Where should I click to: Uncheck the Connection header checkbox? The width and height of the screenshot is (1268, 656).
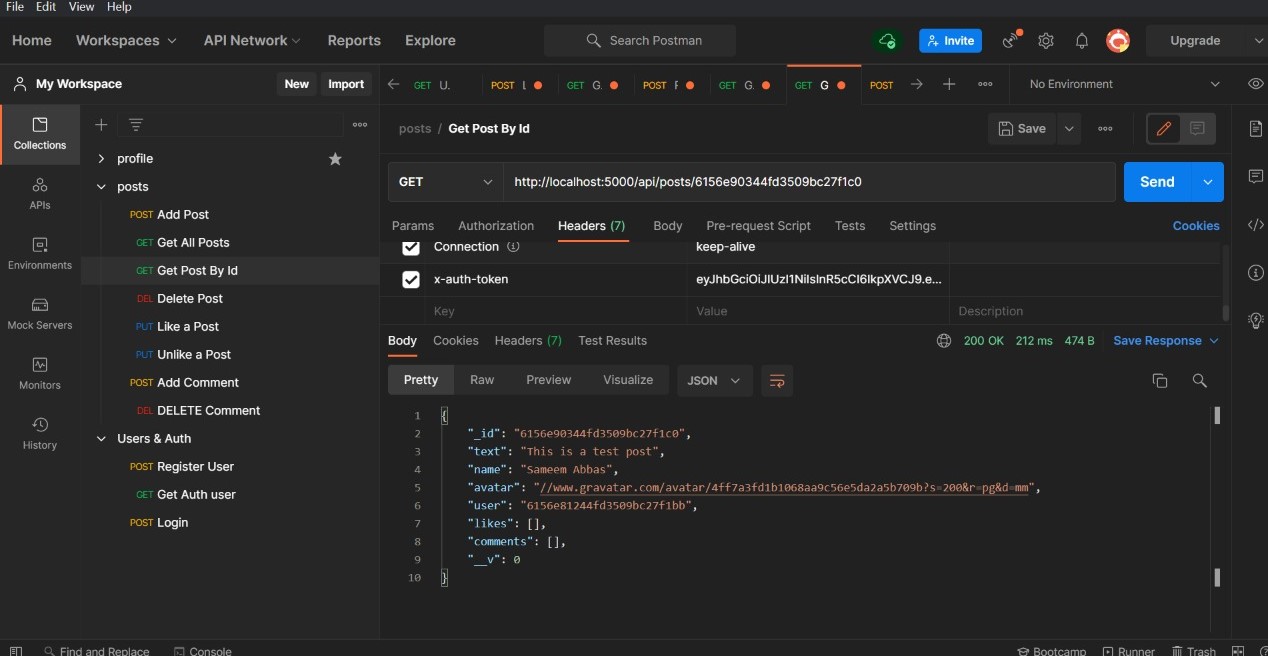pyautogui.click(x=411, y=247)
